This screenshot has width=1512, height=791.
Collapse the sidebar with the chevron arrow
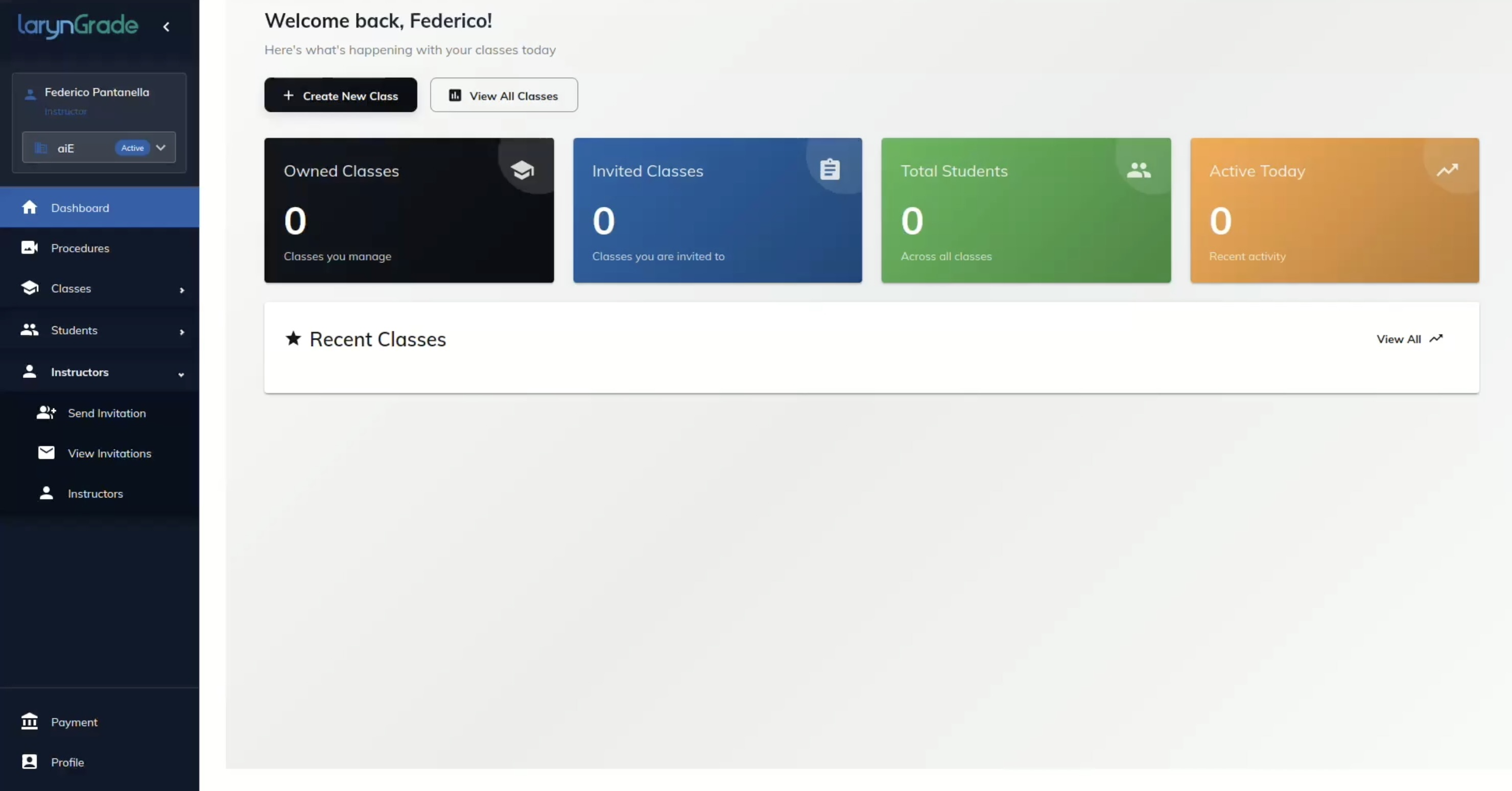(x=166, y=27)
